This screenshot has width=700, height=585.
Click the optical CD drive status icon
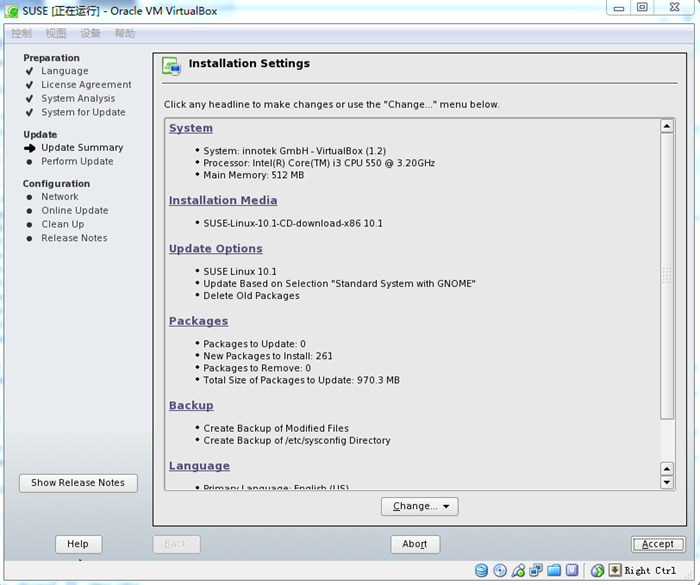[x=500, y=570]
